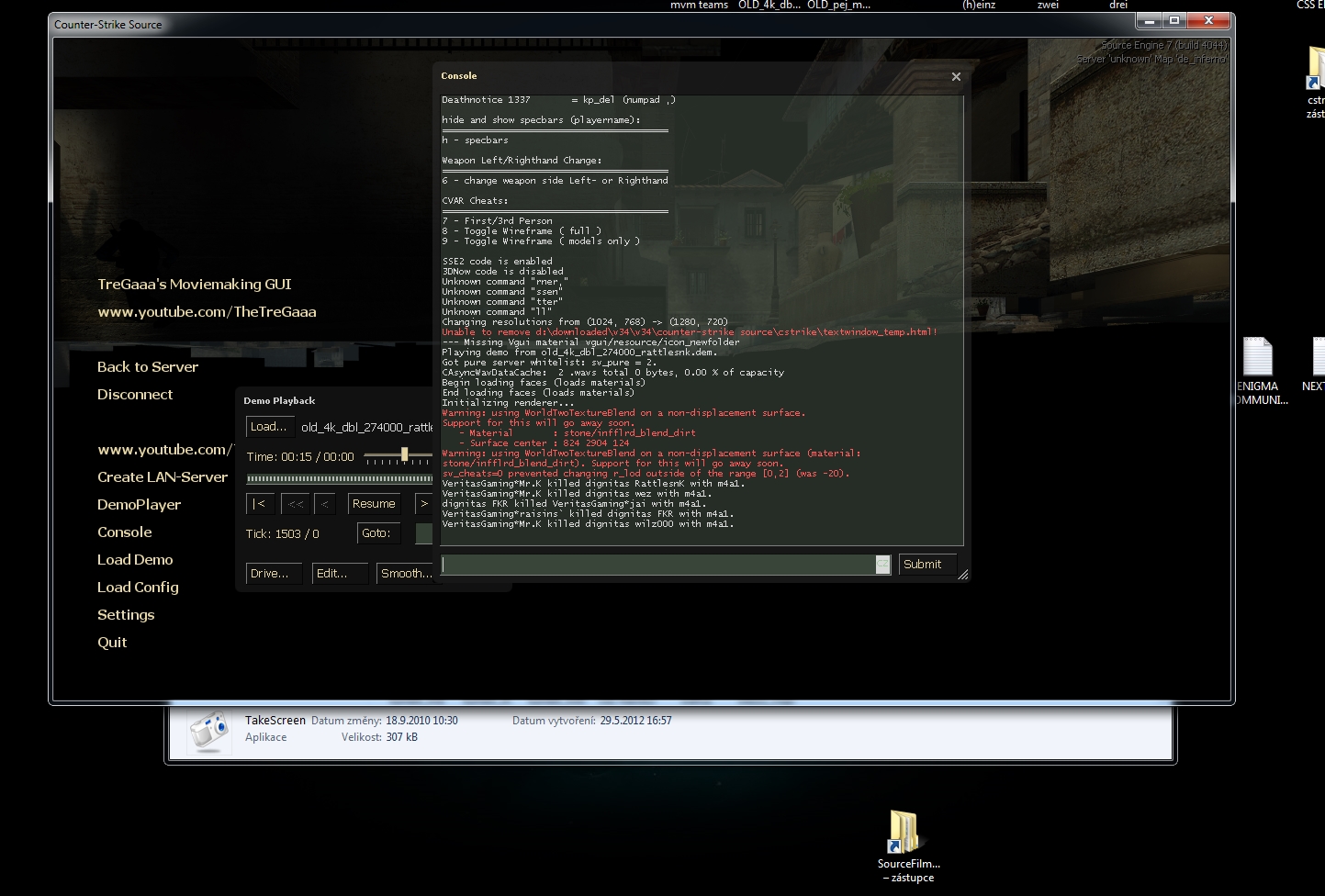This screenshot has width=1325, height=896.
Task: Click 'Initializing renderer...' console line
Action: [508, 403]
